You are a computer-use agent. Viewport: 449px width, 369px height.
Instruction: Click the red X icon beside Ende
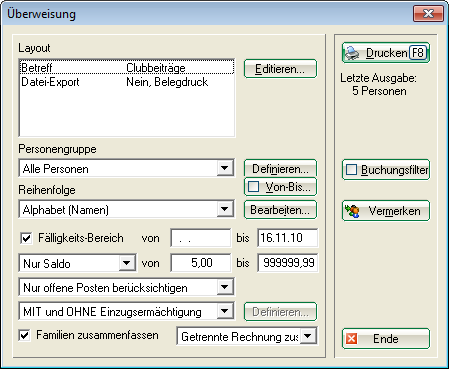[351, 339]
